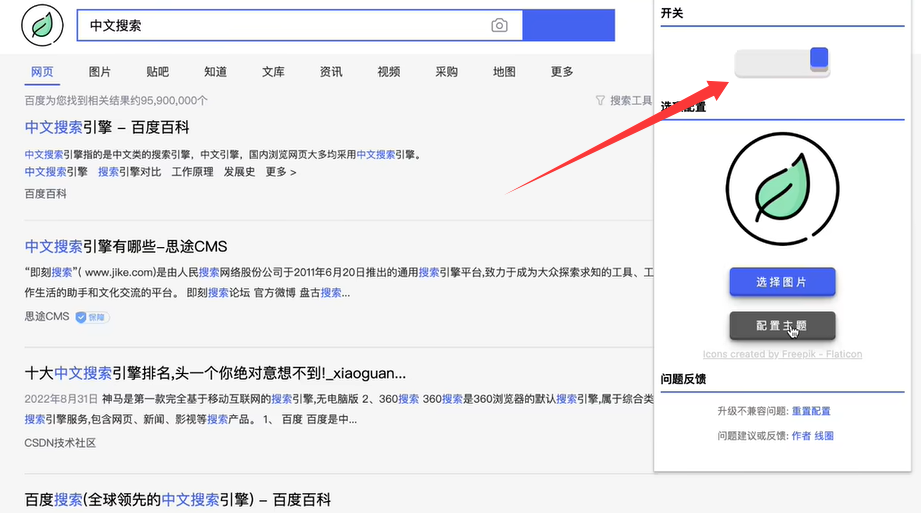Open the 搜索引擎对比 sublink
This screenshot has height=513, width=921.
tap(129, 172)
